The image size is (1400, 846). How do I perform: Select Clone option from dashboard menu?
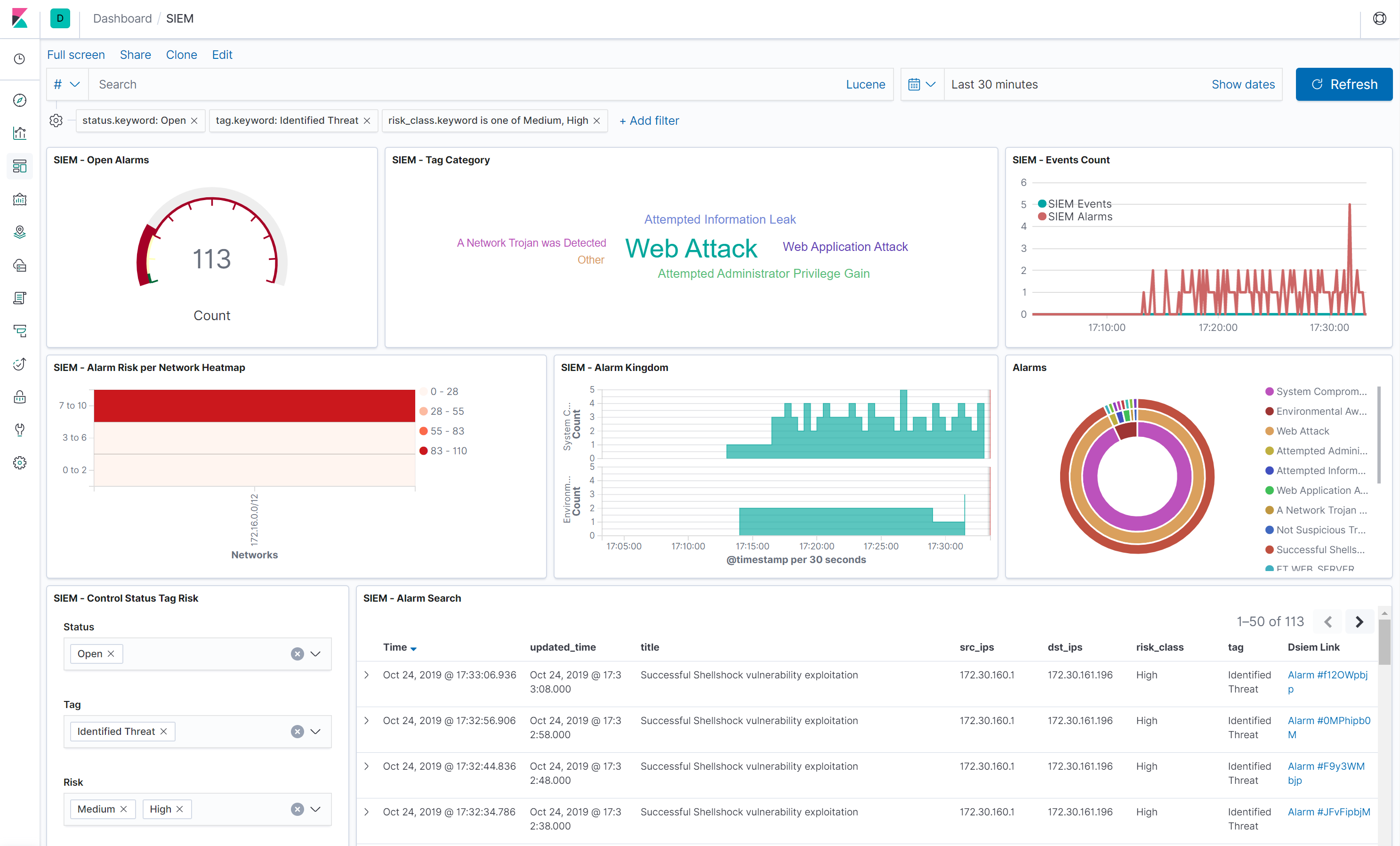[x=181, y=55]
